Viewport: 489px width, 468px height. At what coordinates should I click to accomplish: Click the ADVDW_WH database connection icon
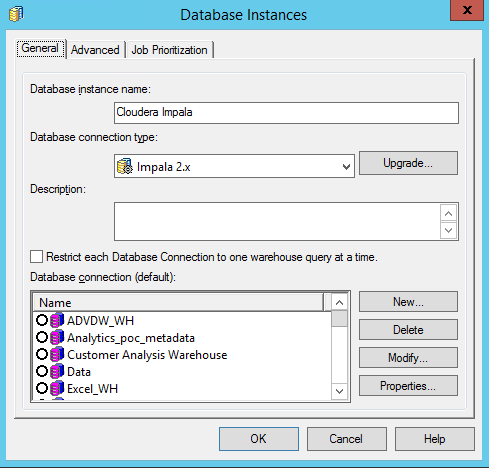(57, 320)
